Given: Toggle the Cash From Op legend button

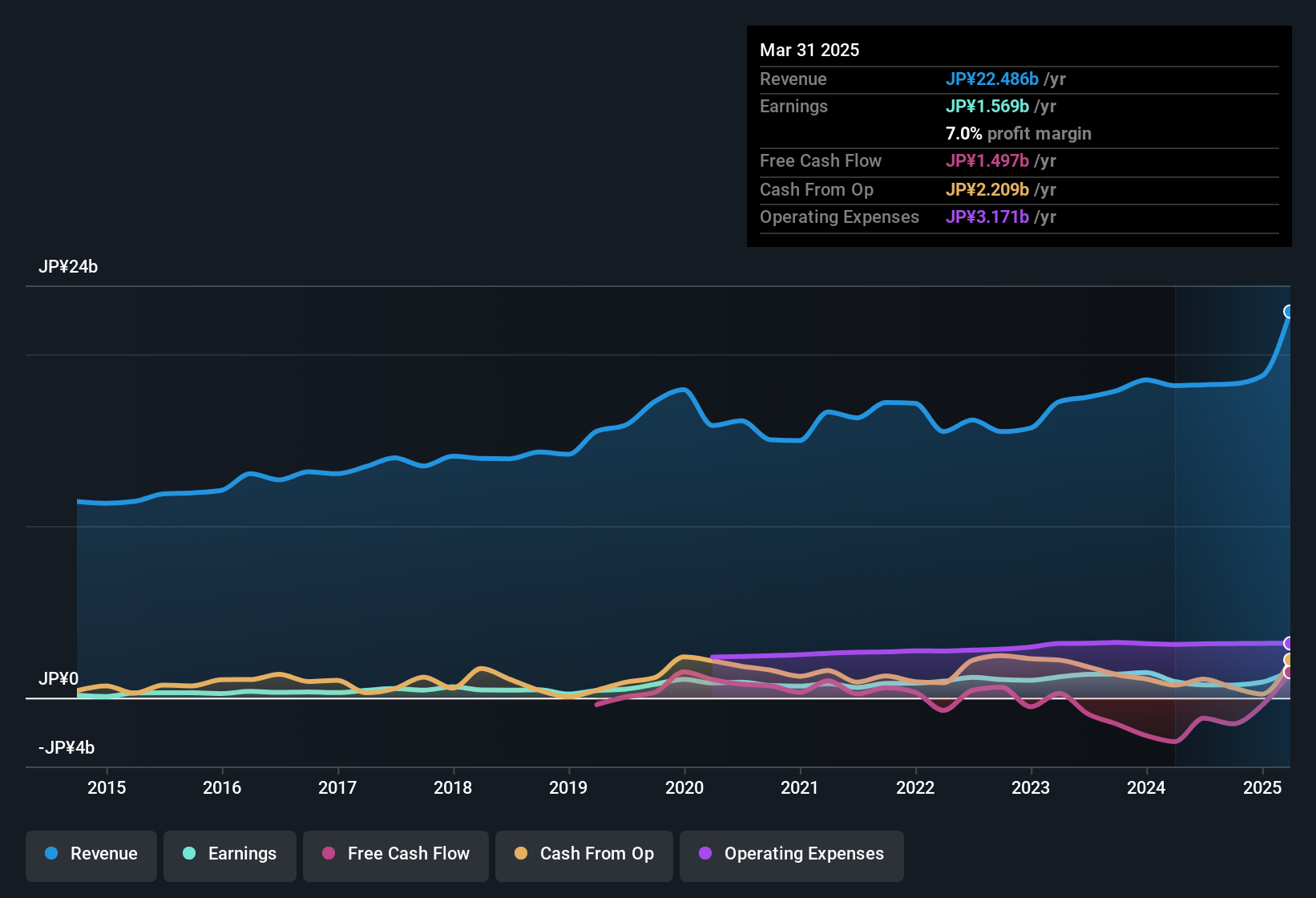Looking at the screenshot, I should click(x=584, y=855).
